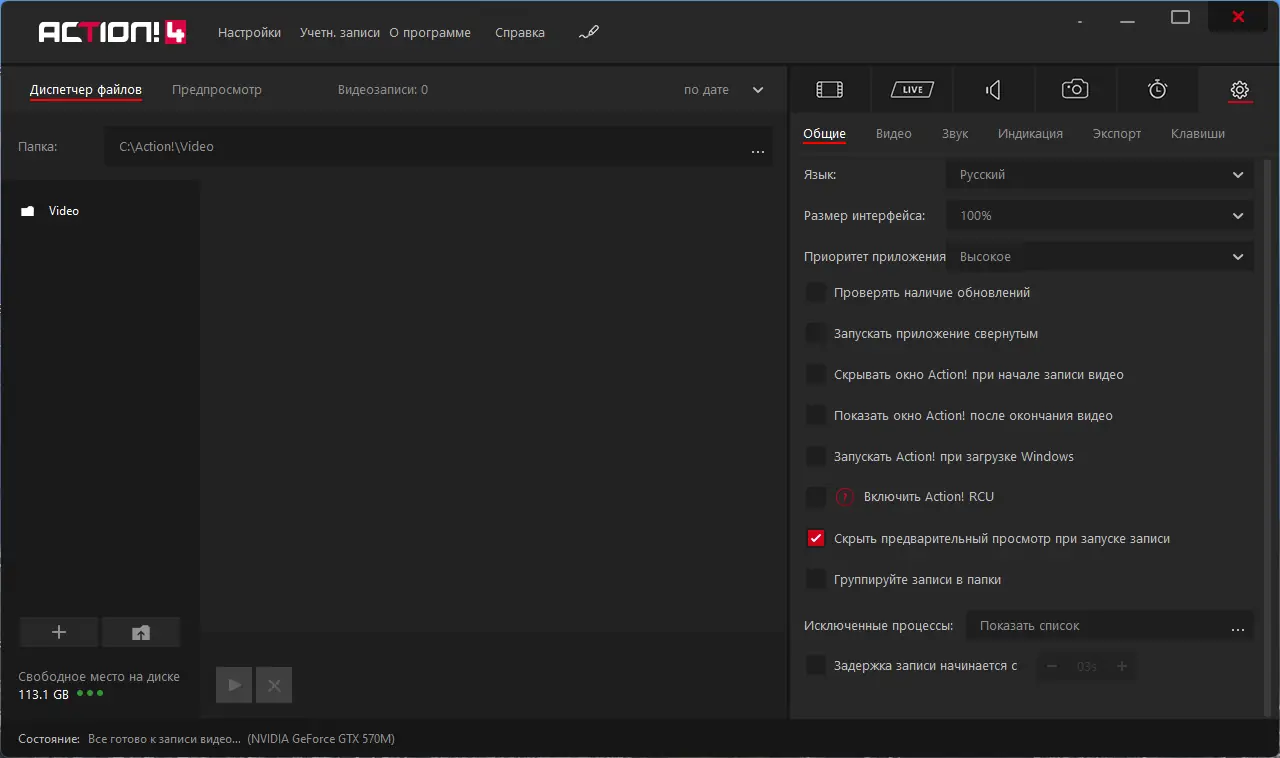The width and height of the screenshot is (1280, 758).
Task: Open the LIVE streaming tab
Action: 912,90
